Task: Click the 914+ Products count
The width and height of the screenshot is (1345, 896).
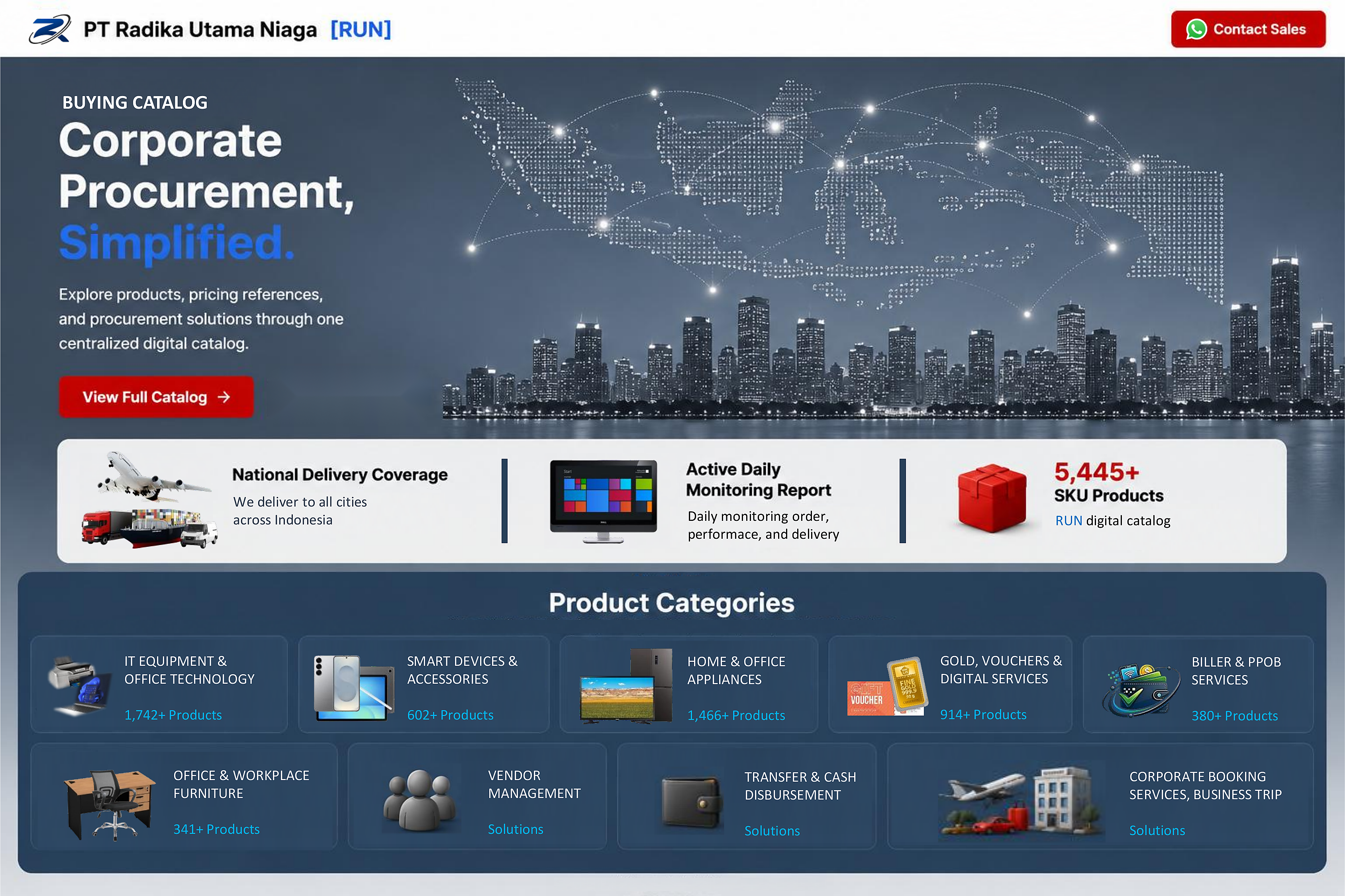Action: (x=982, y=714)
